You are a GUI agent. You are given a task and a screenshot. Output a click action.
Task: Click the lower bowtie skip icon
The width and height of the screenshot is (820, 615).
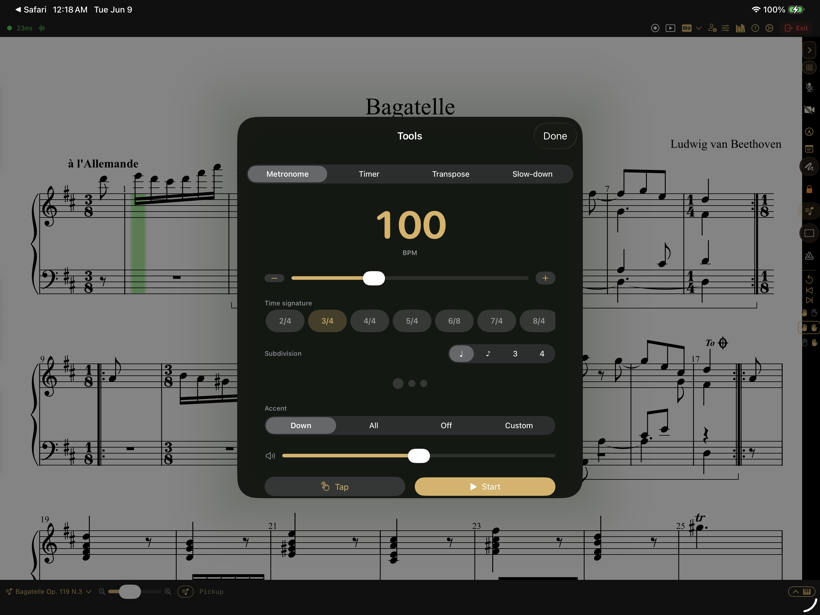tap(810, 300)
